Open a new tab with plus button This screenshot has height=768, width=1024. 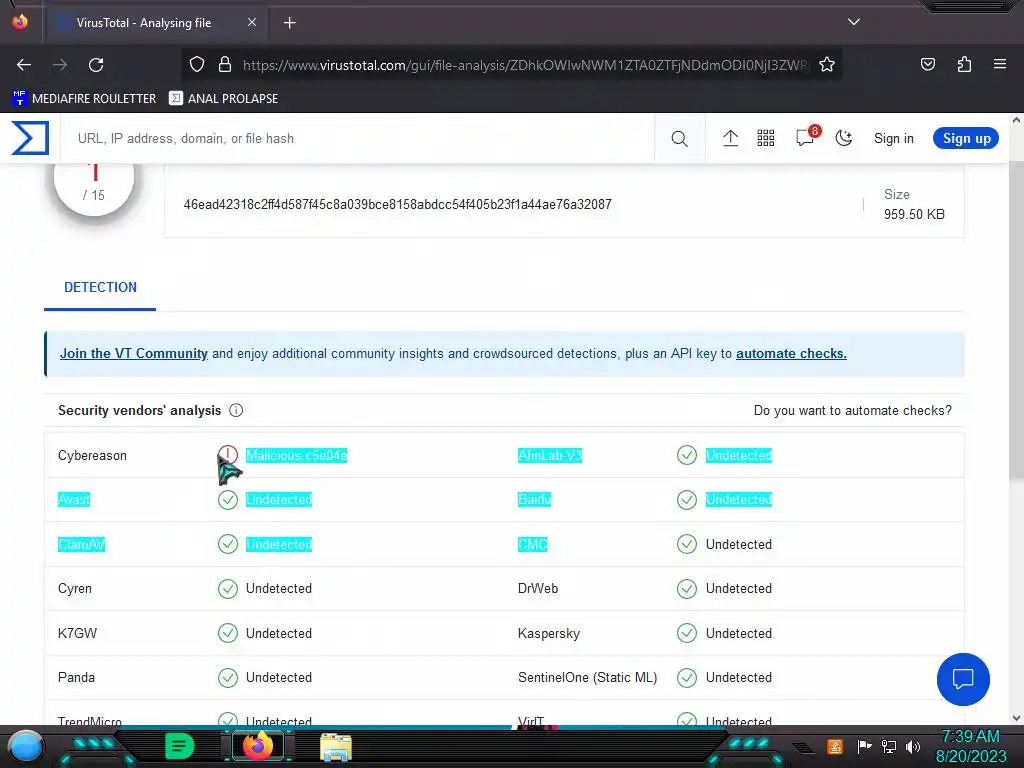tap(289, 23)
